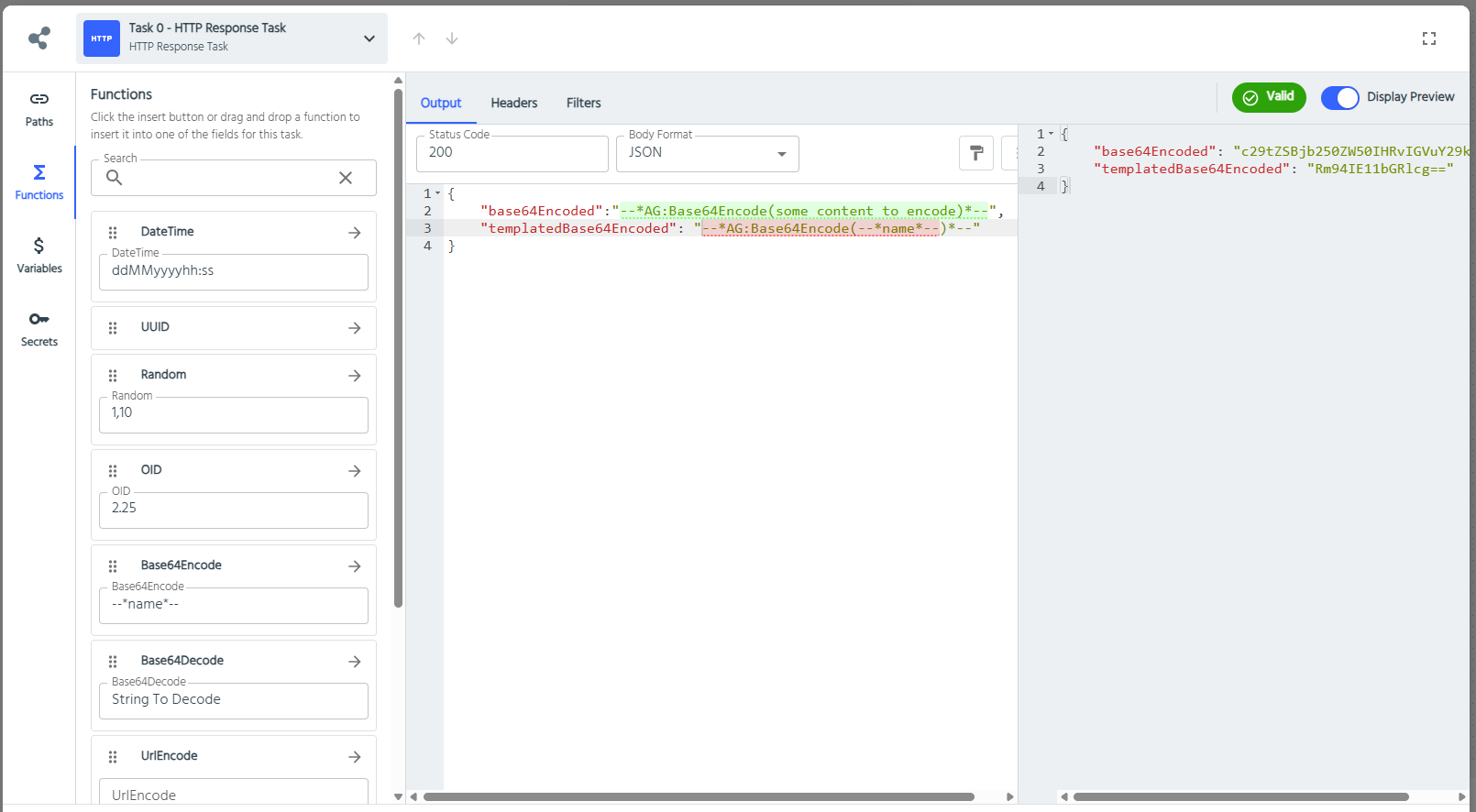Enter fullscreen mode with expand icon
Screen dimensions: 1476x812
point(1428,38)
